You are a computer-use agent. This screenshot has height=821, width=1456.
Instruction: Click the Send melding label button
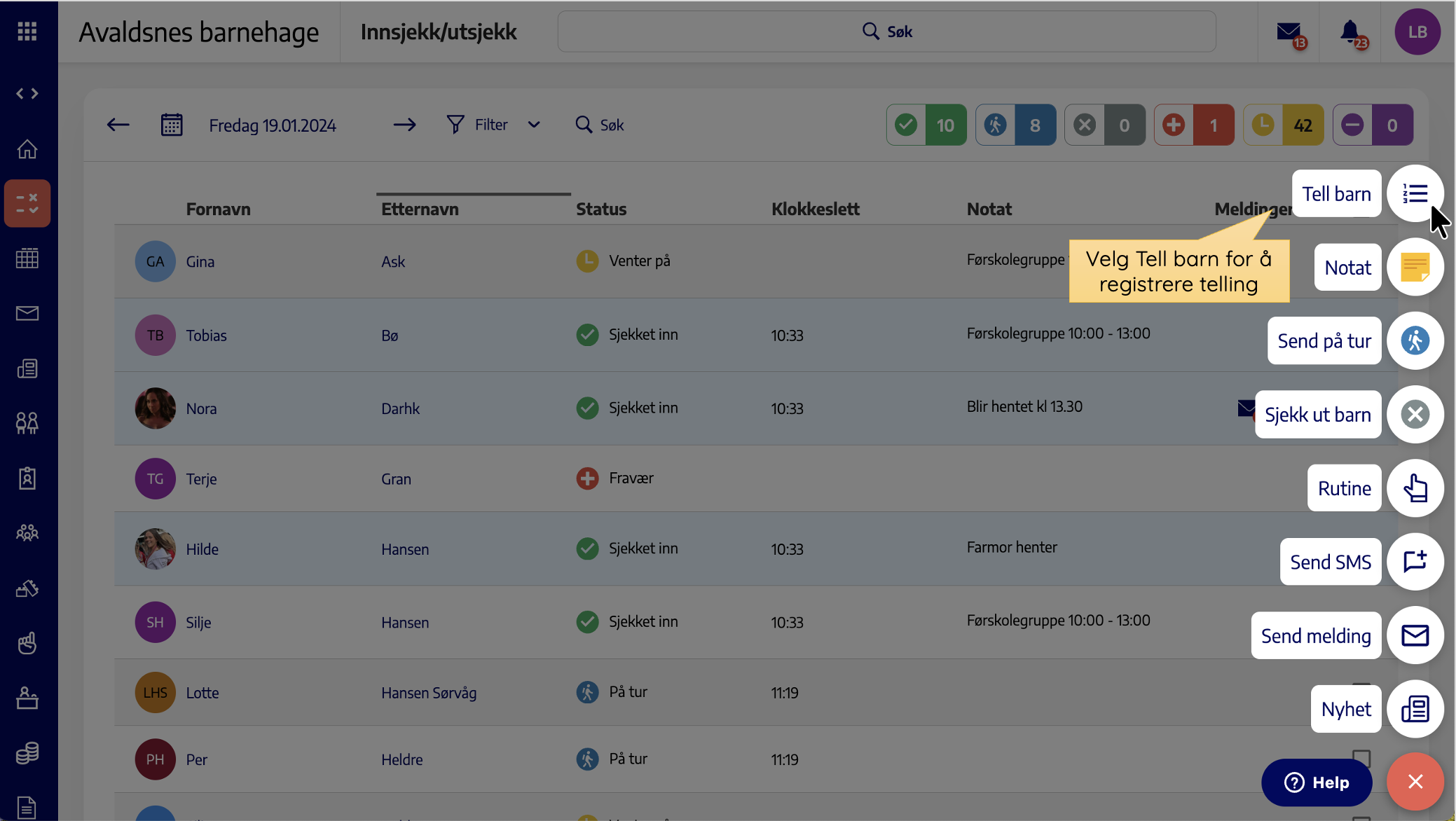coord(1316,635)
